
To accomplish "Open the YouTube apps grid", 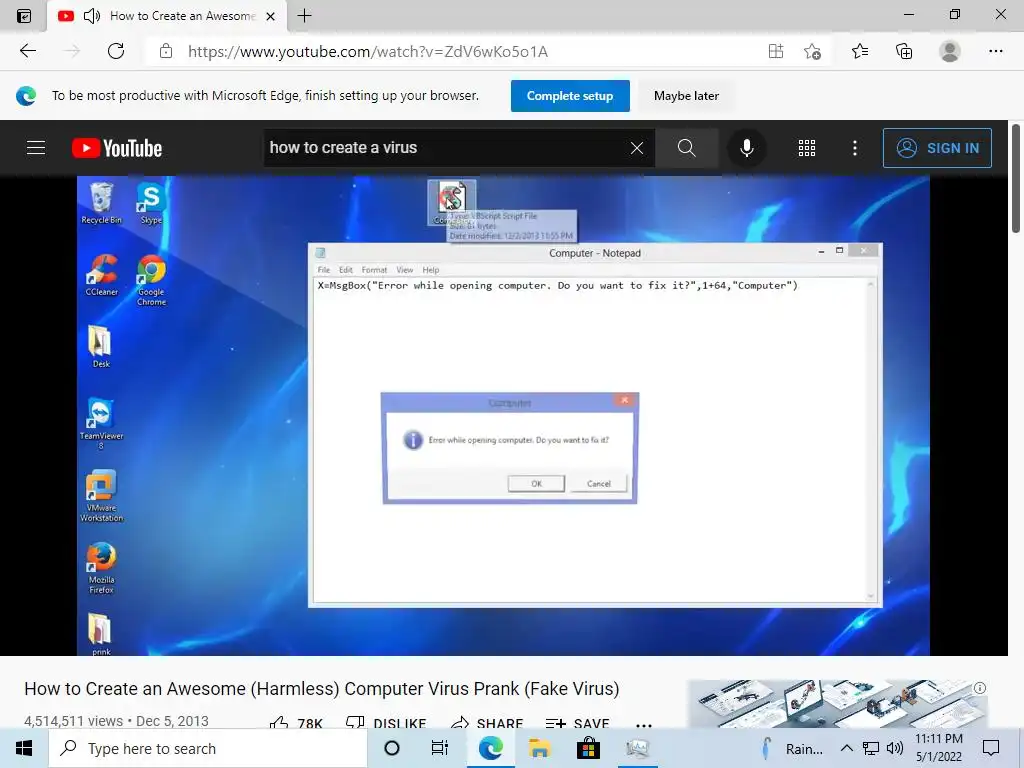I will point(807,148).
